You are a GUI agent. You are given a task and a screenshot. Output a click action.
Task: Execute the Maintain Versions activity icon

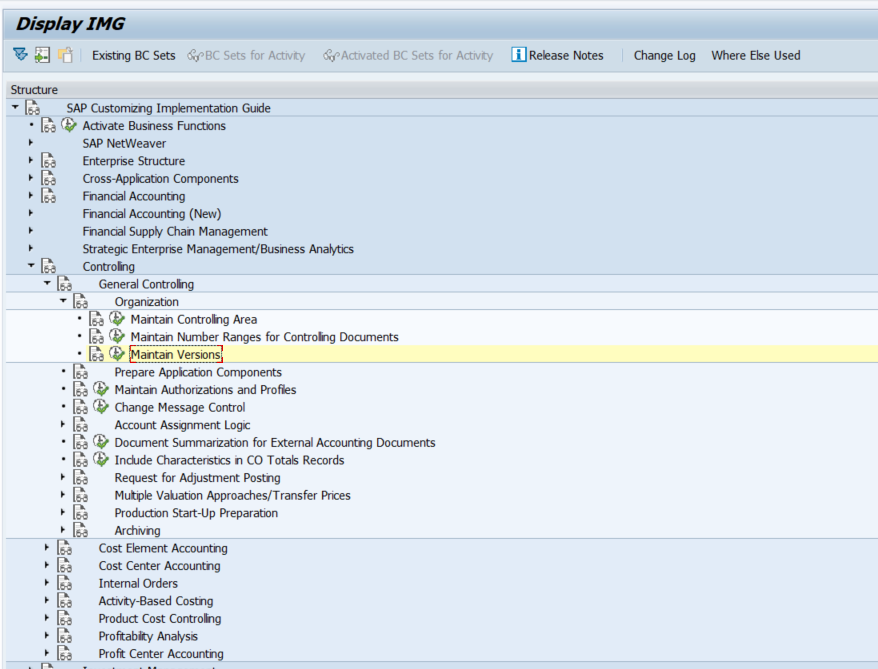pyautogui.click(x=117, y=354)
